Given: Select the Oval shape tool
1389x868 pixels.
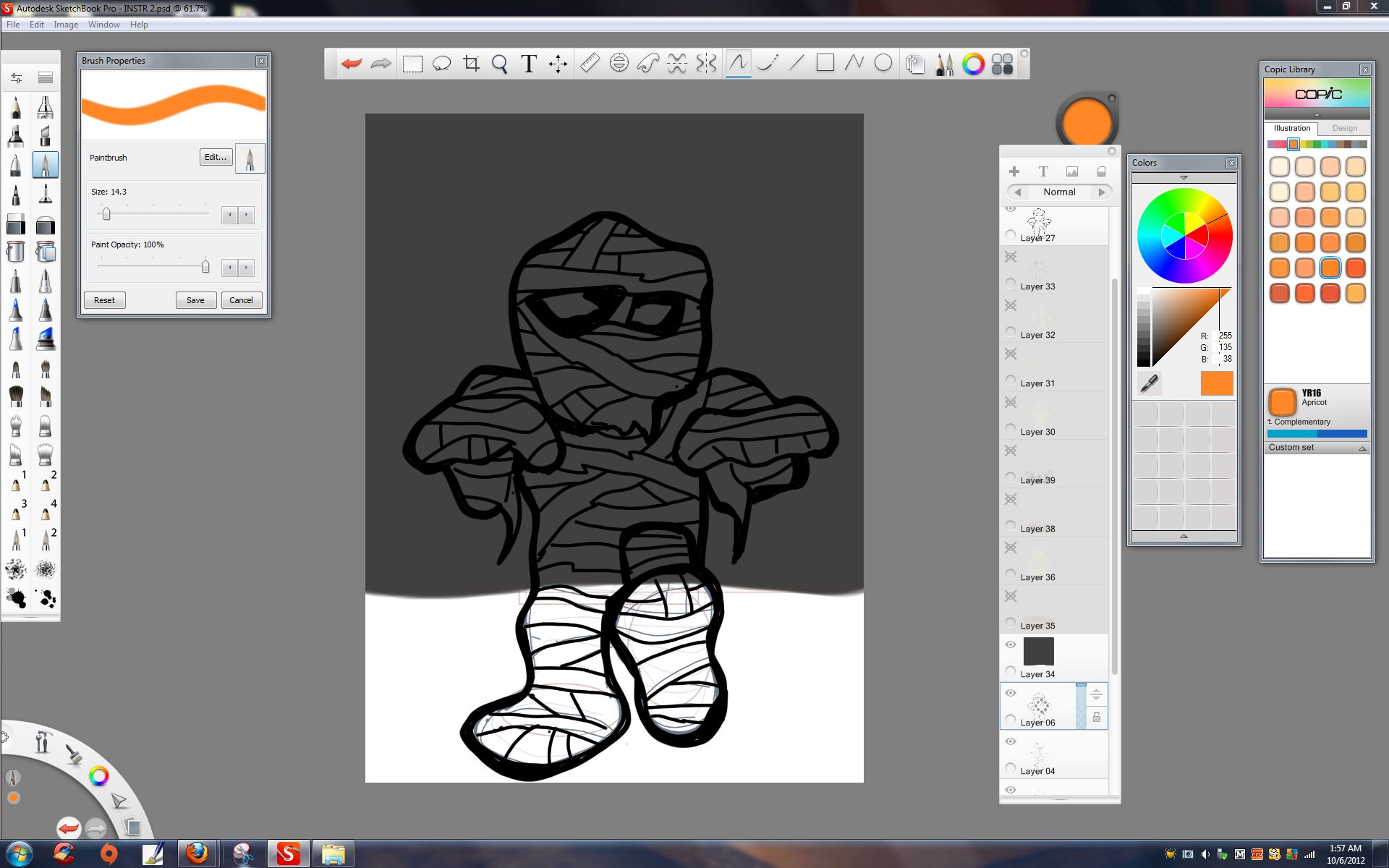Looking at the screenshot, I should [x=883, y=63].
